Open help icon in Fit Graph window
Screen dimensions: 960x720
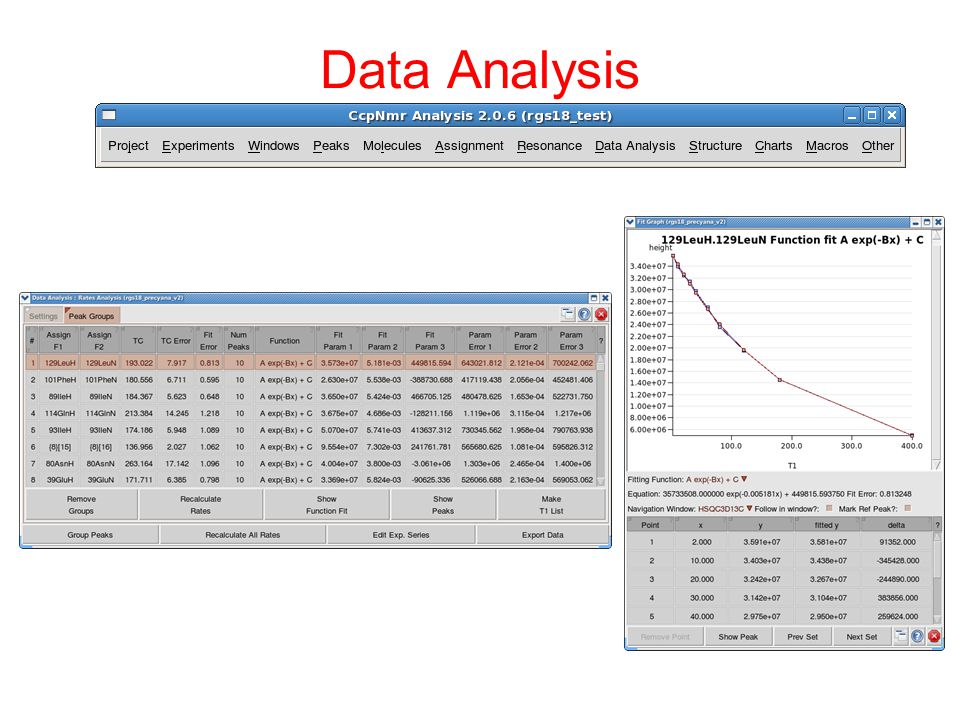[x=917, y=636]
